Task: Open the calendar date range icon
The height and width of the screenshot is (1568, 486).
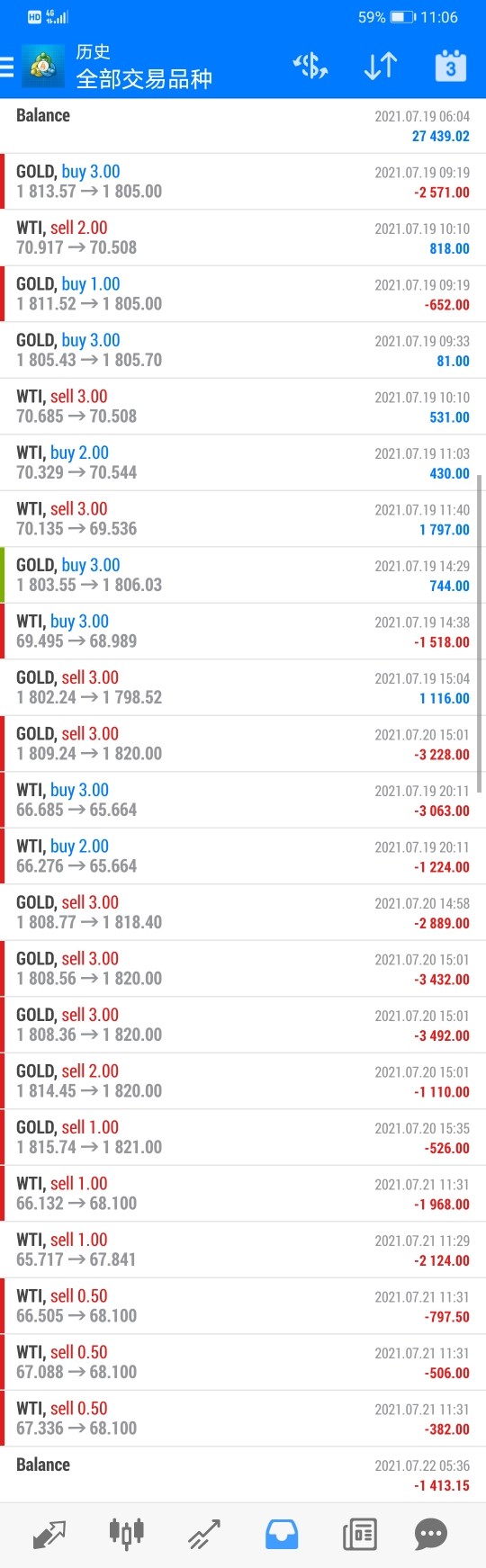Action: click(x=450, y=67)
